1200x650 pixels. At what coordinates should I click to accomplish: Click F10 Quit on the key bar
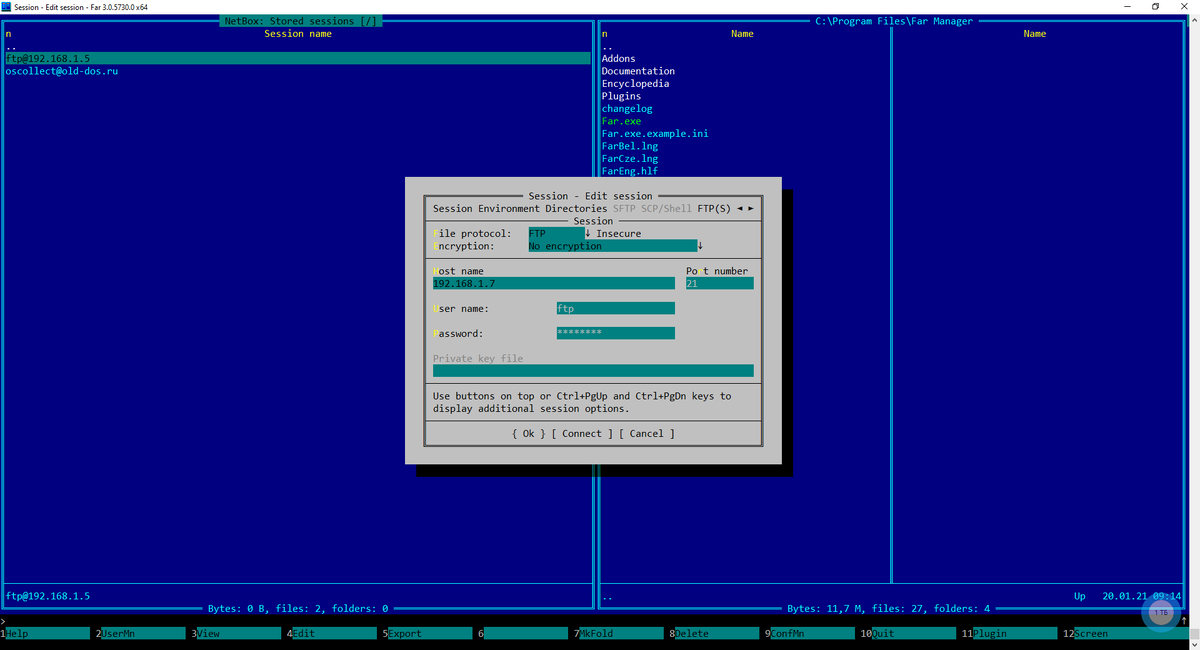(x=907, y=634)
